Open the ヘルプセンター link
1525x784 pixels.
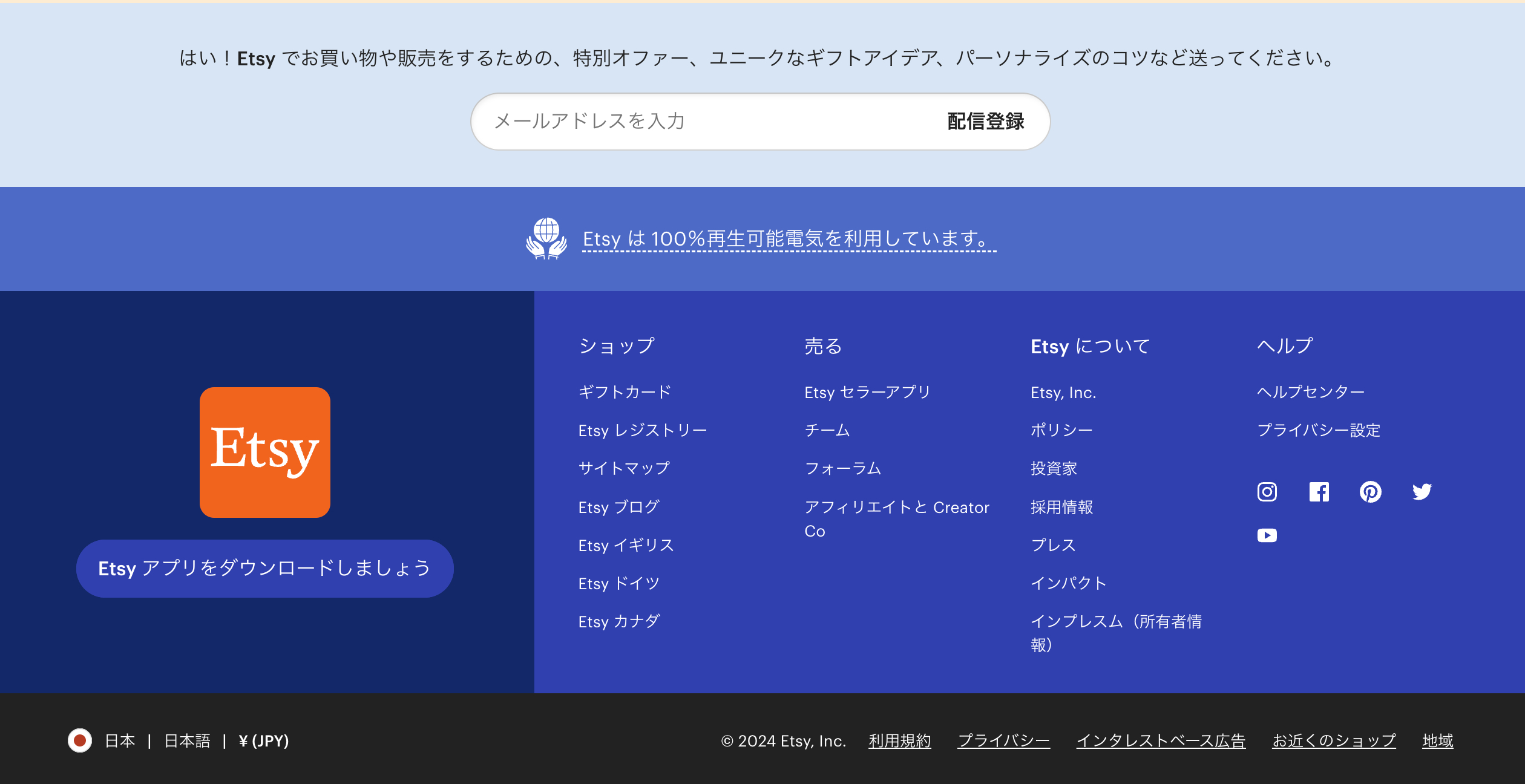(x=1311, y=392)
